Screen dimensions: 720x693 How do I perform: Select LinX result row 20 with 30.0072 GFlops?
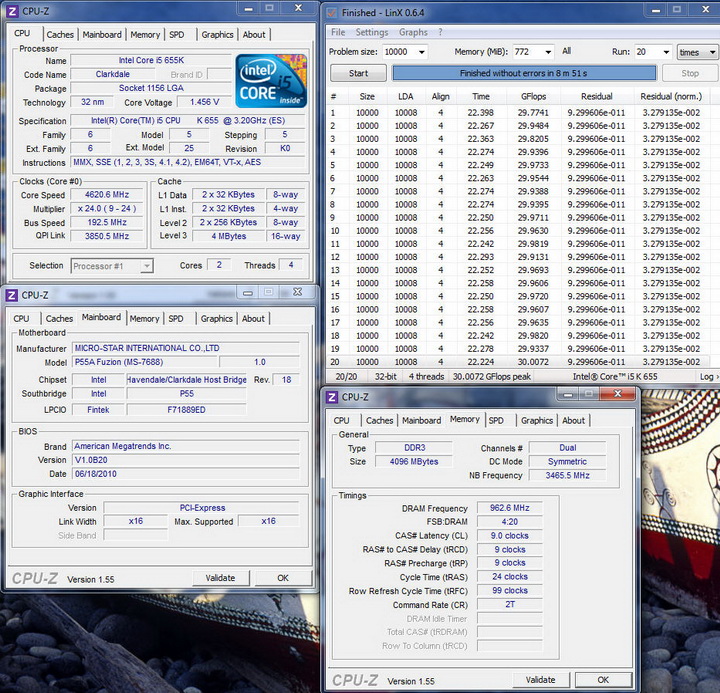(x=518, y=362)
